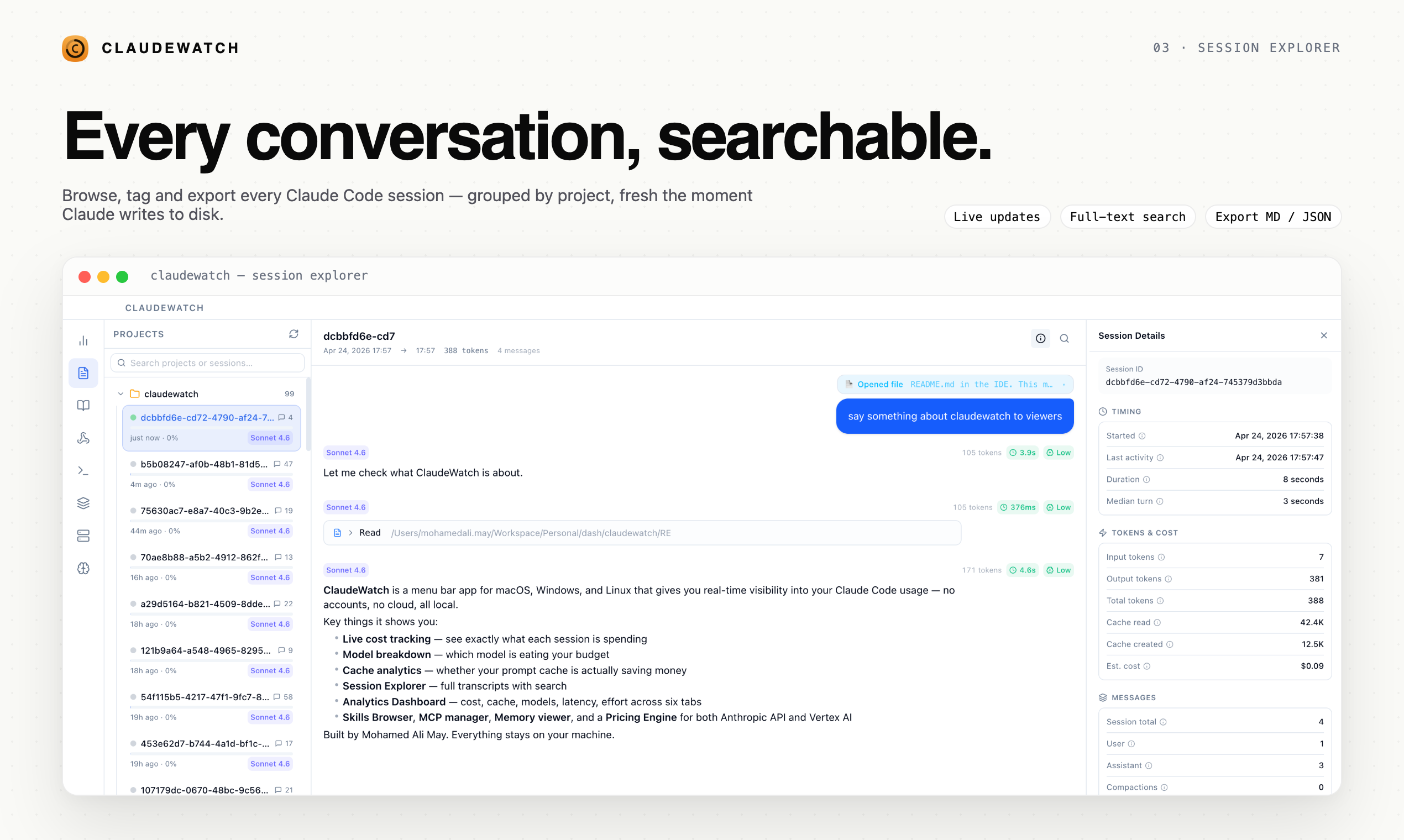
Task: Click the info icon next to Cache read
Action: [x=1157, y=623]
